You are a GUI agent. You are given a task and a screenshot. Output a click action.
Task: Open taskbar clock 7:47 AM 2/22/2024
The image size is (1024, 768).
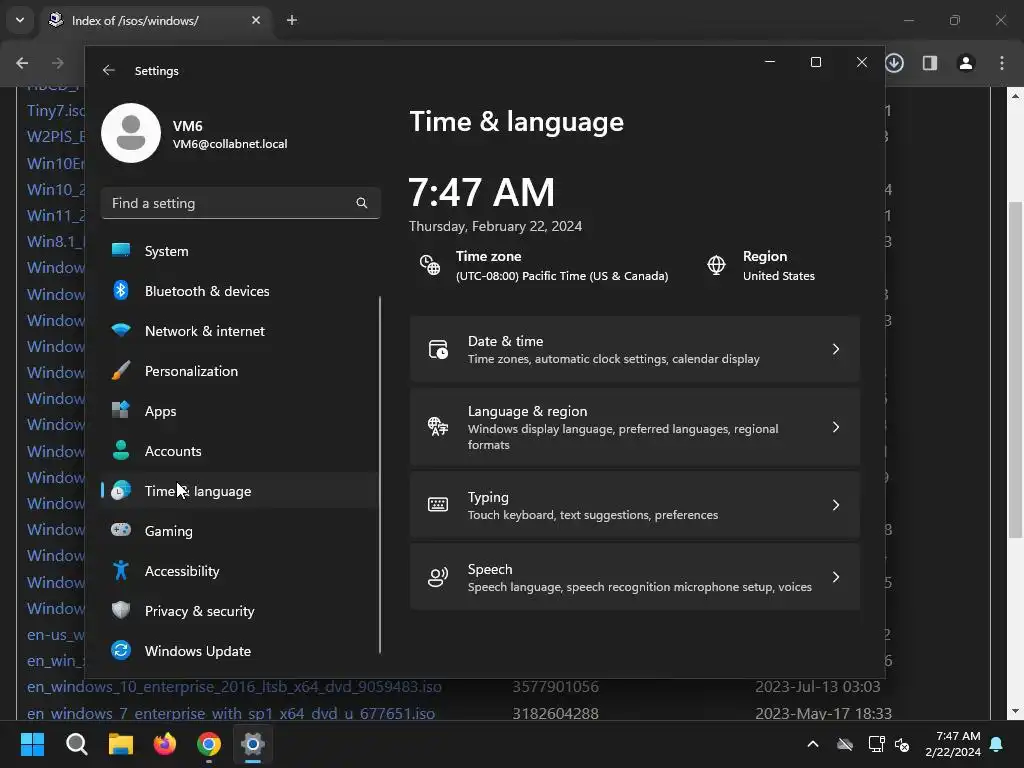pos(953,744)
